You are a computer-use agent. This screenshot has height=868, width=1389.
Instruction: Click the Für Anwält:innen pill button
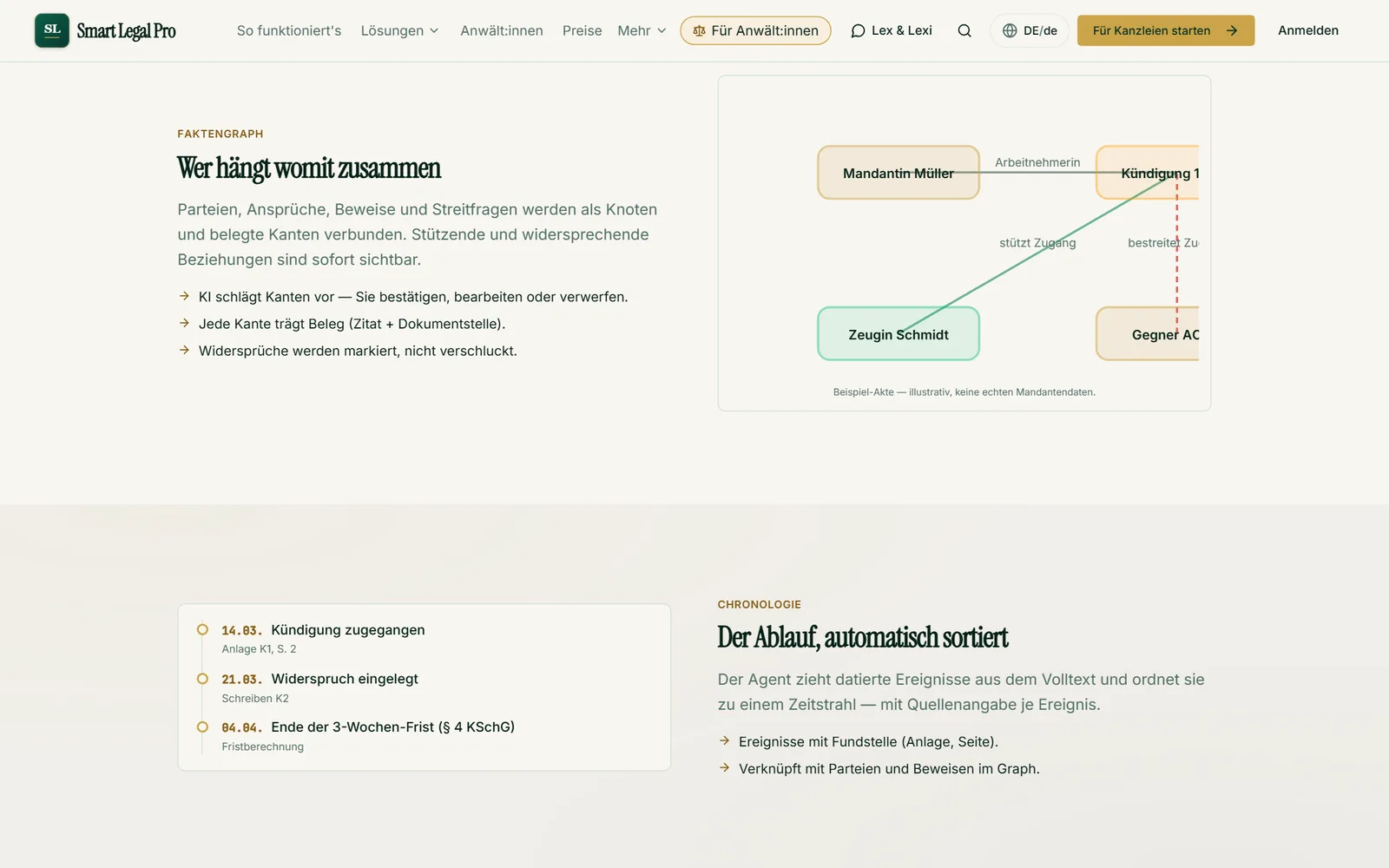[755, 30]
